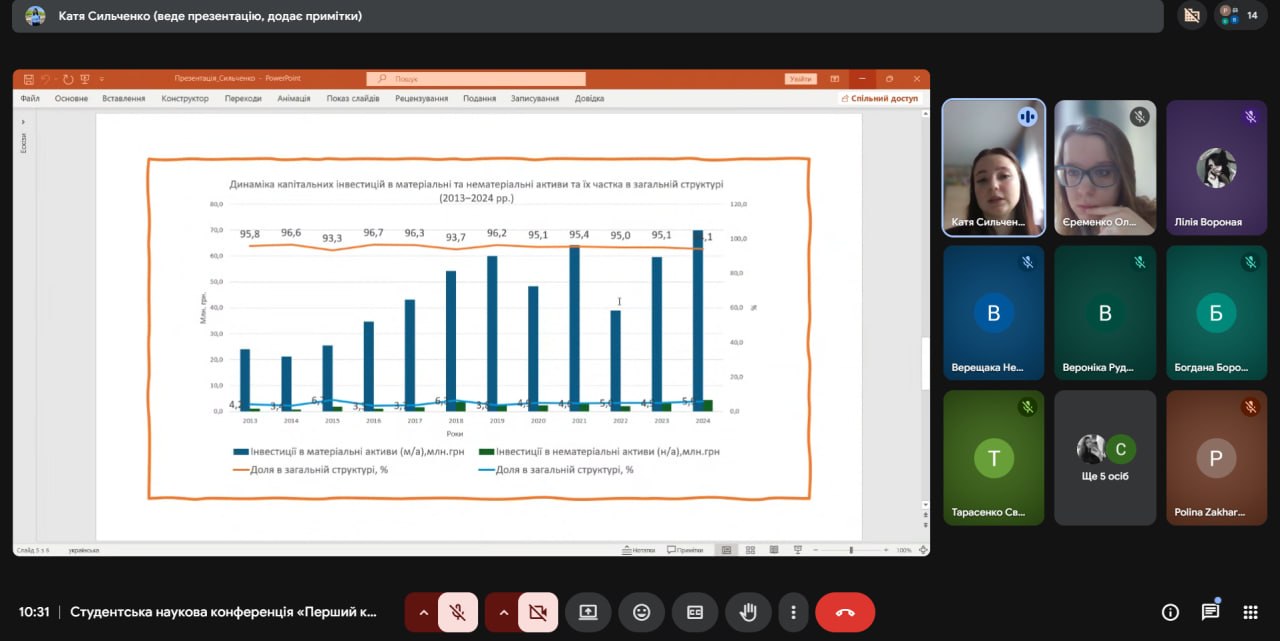This screenshot has height=641, width=1280.
Task: Toggle the top-right screen share off icon
Action: (1191, 15)
